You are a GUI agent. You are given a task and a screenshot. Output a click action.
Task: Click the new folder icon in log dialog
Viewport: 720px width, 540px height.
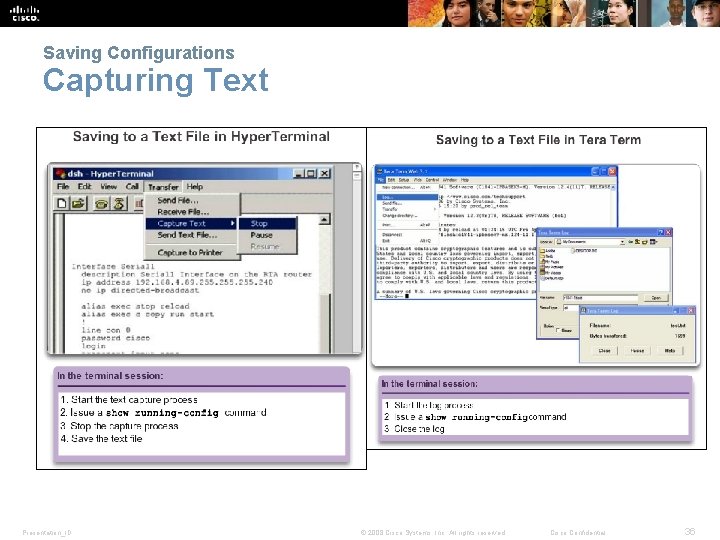pyautogui.click(x=645, y=242)
